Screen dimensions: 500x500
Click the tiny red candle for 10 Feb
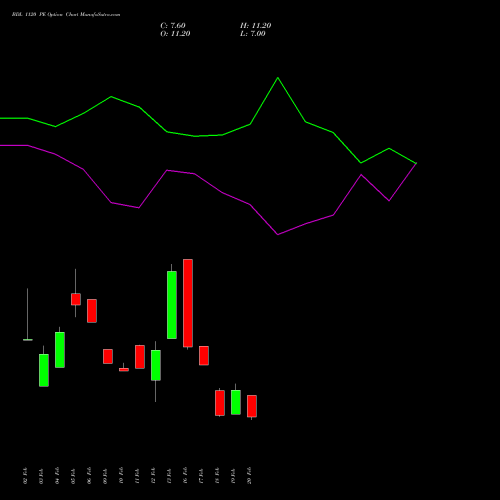pos(124,370)
